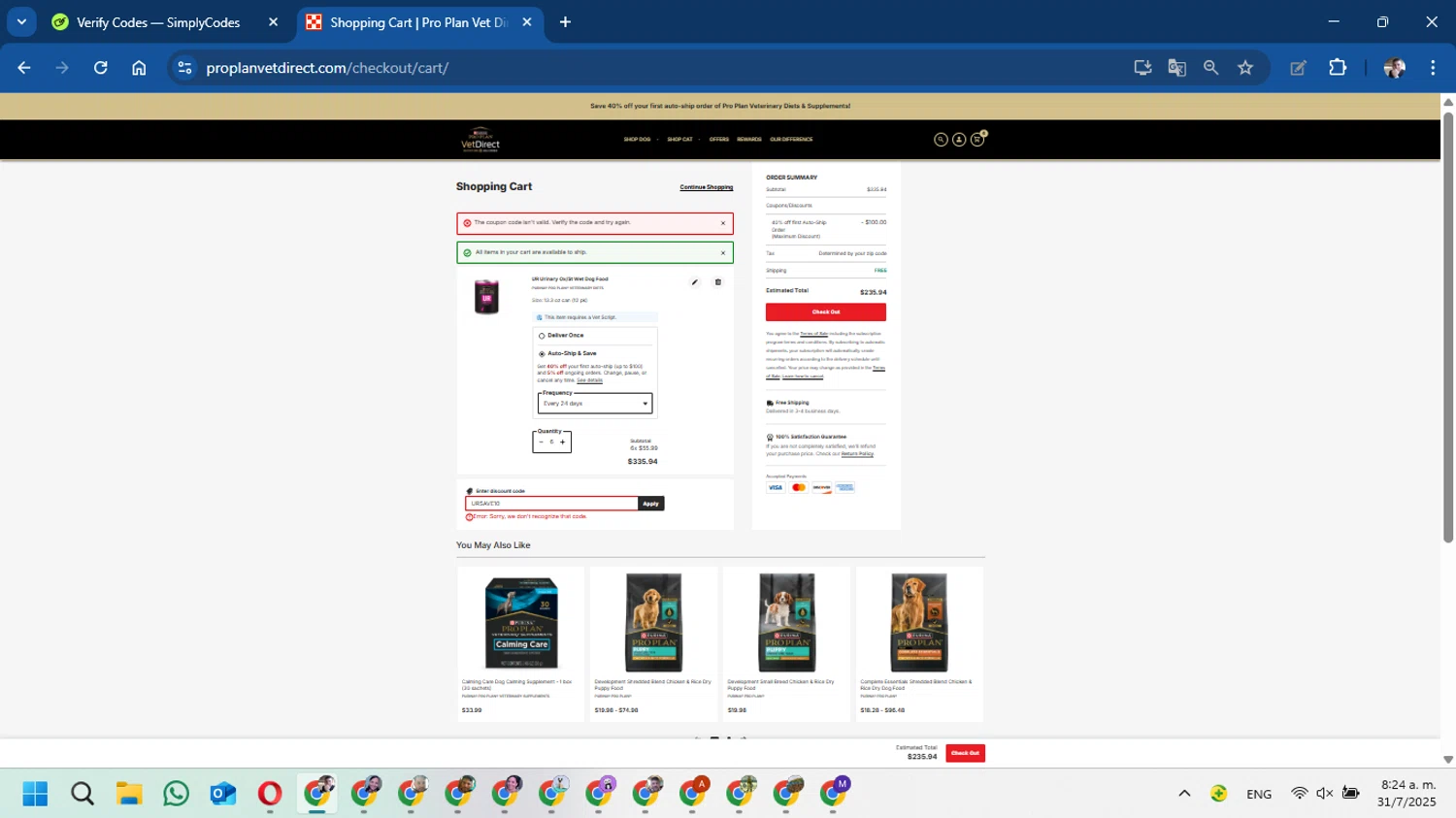1456x818 pixels.
Task: Select the Deliver Once option
Action: tap(542, 336)
